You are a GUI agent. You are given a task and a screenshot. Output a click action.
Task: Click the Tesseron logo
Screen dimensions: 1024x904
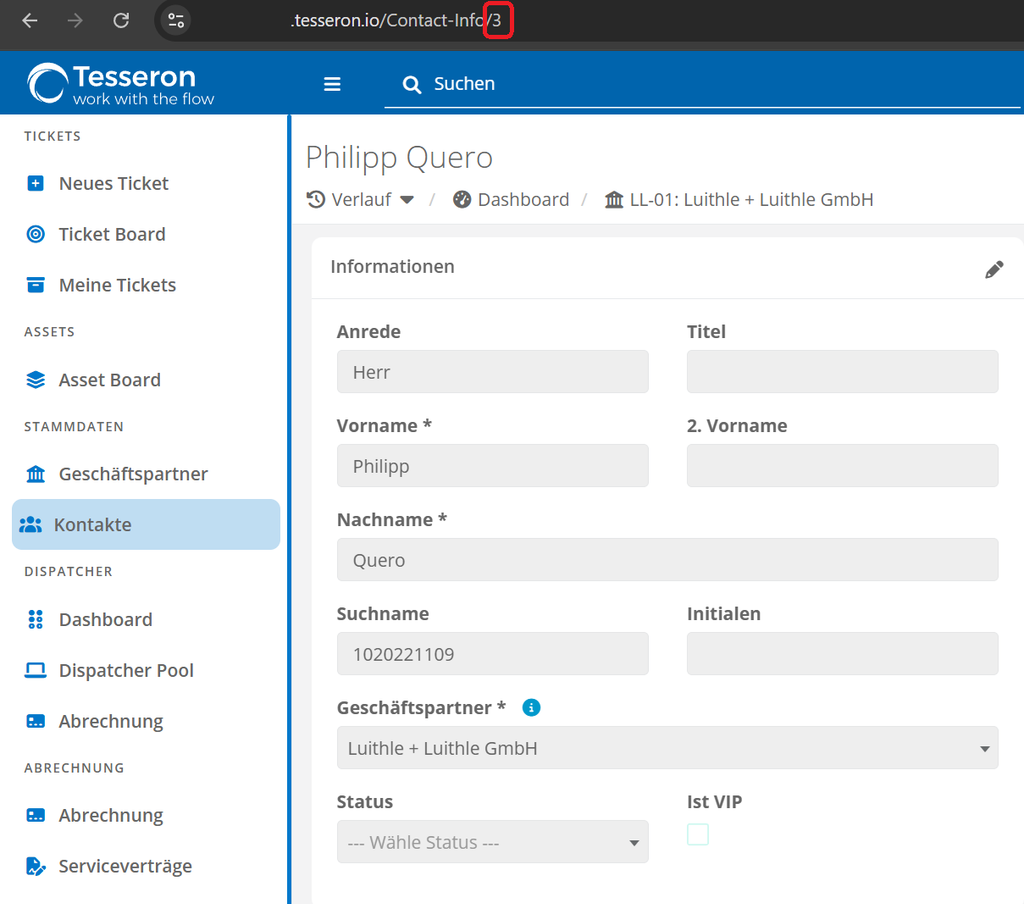coord(121,84)
